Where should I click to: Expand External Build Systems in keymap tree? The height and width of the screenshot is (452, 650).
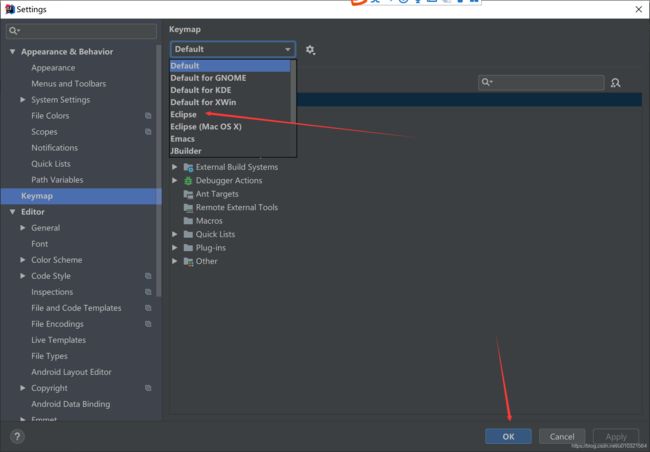pos(175,167)
